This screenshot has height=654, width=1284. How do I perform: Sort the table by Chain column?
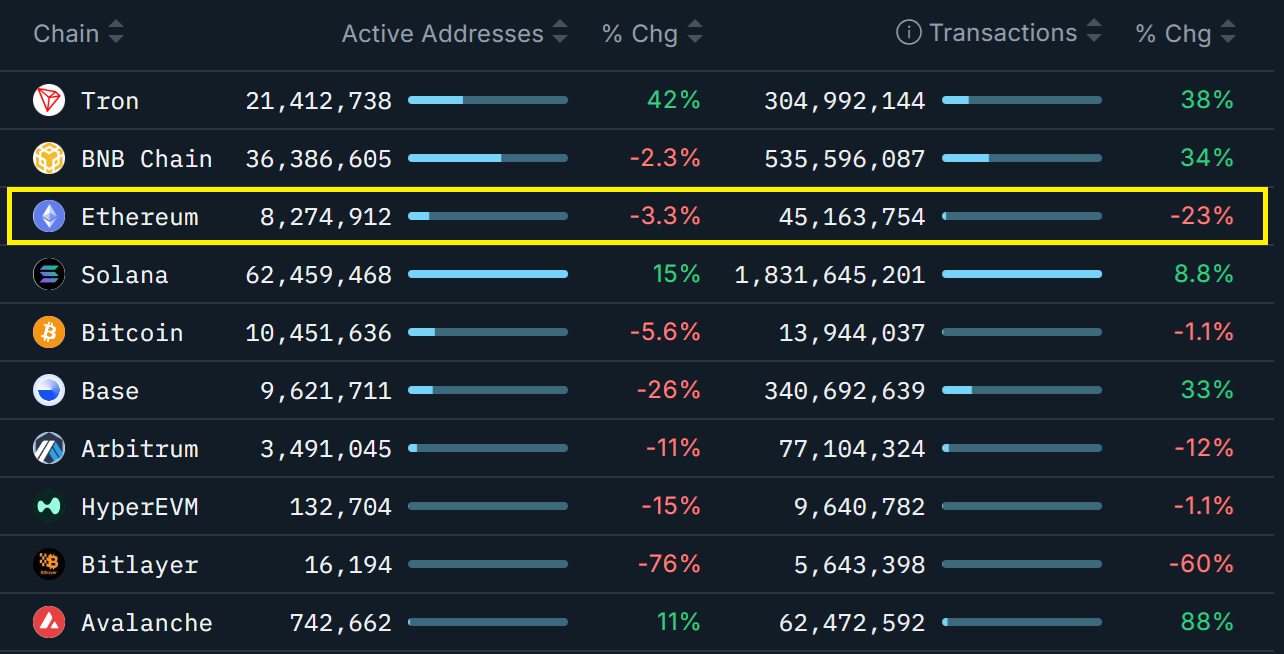click(x=116, y=32)
